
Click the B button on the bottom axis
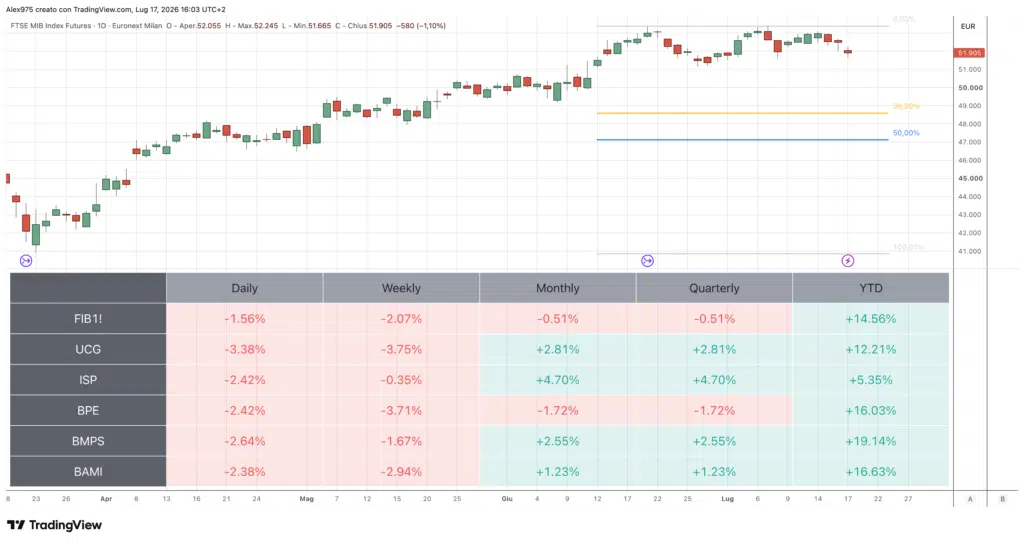pos(1002,499)
